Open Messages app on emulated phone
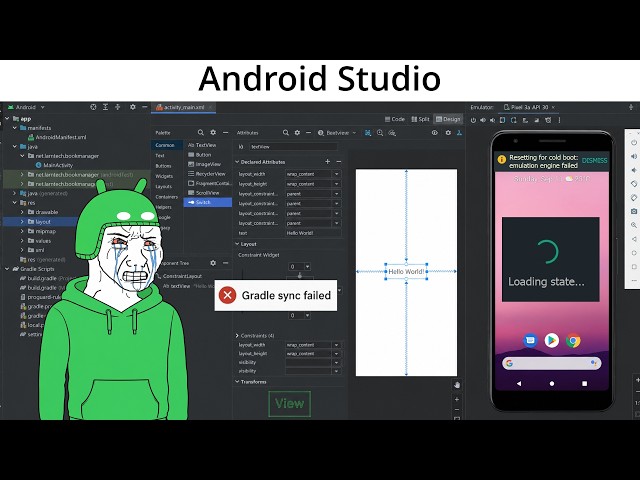The height and width of the screenshot is (480, 640). [x=530, y=340]
